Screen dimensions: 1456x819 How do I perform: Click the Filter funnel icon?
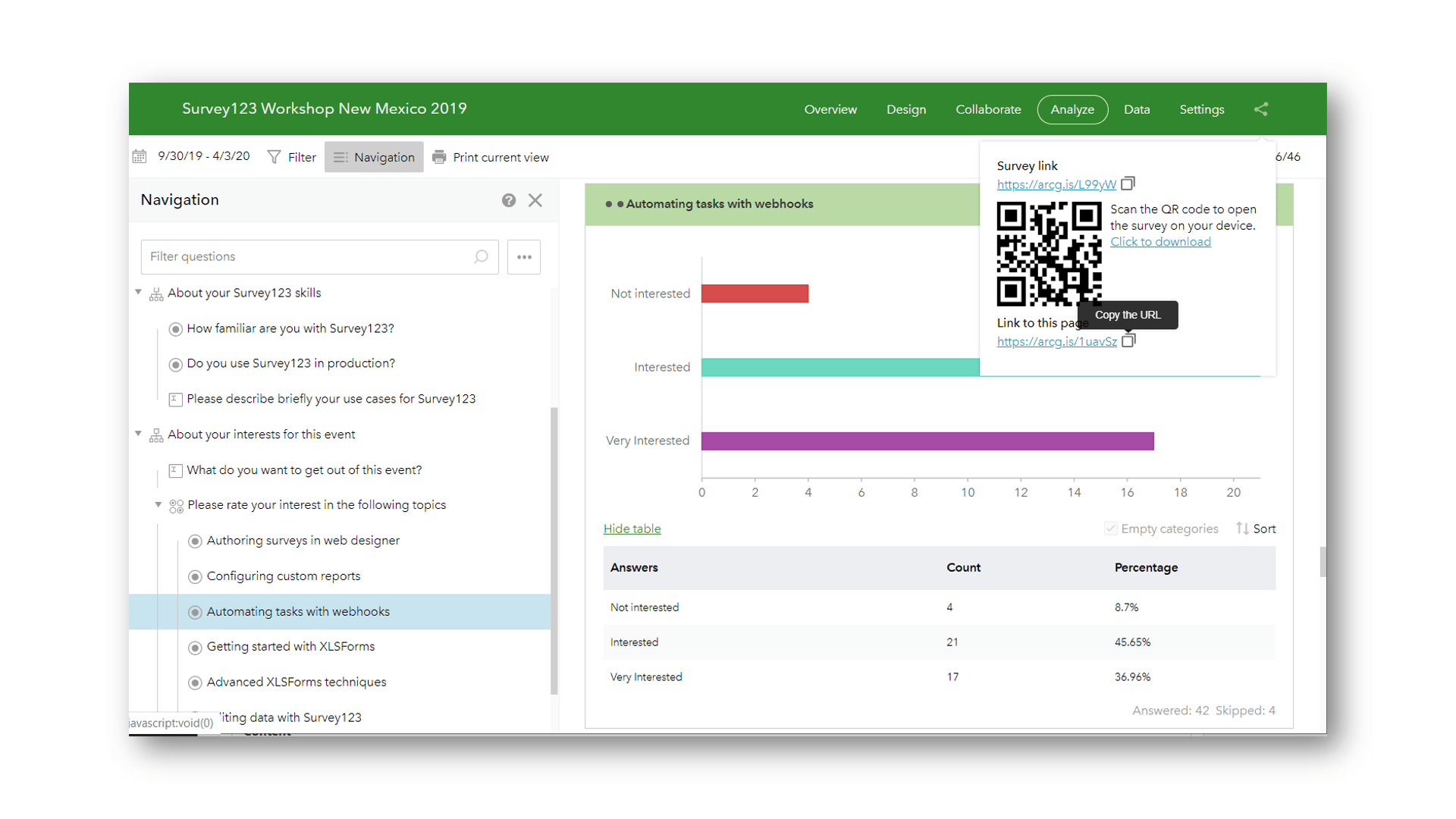[274, 157]
